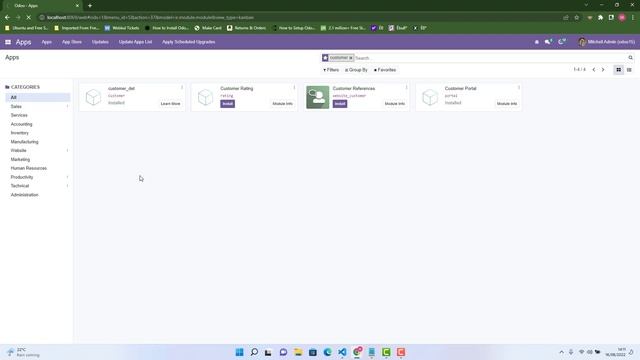Stop loading the page in browser
The width and height of the screenshot is (640, 360).
[x=29, y=18]
